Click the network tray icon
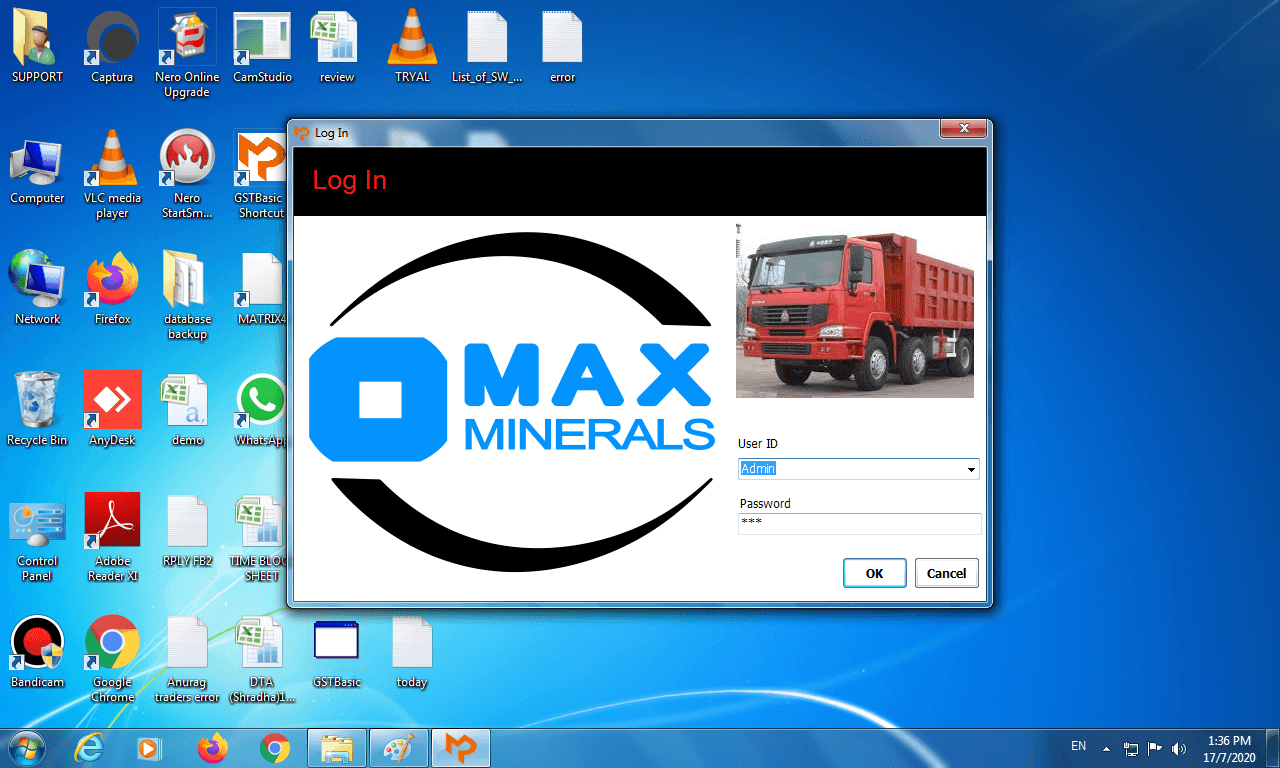The height and width of the screenshot is (768, 1280). (x=1132, y=748)
